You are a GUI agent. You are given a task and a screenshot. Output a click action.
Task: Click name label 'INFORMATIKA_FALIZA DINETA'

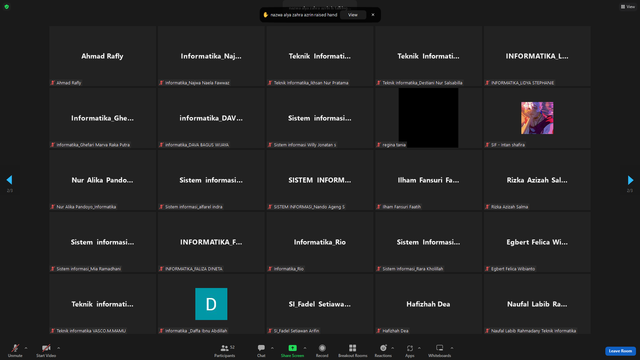[194, 269]
